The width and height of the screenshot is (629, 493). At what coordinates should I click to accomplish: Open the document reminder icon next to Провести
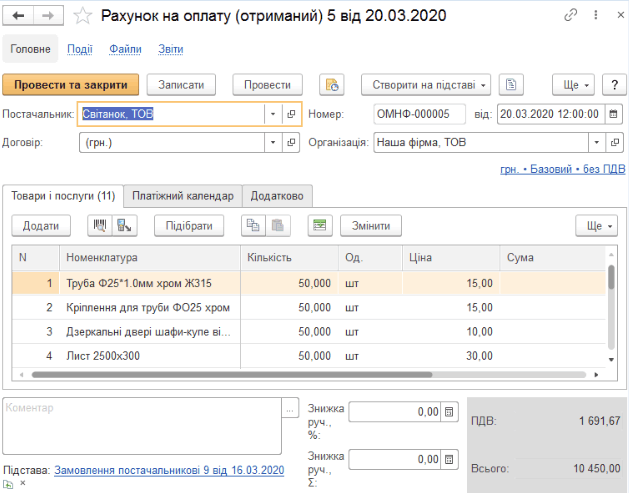[332, 85]
